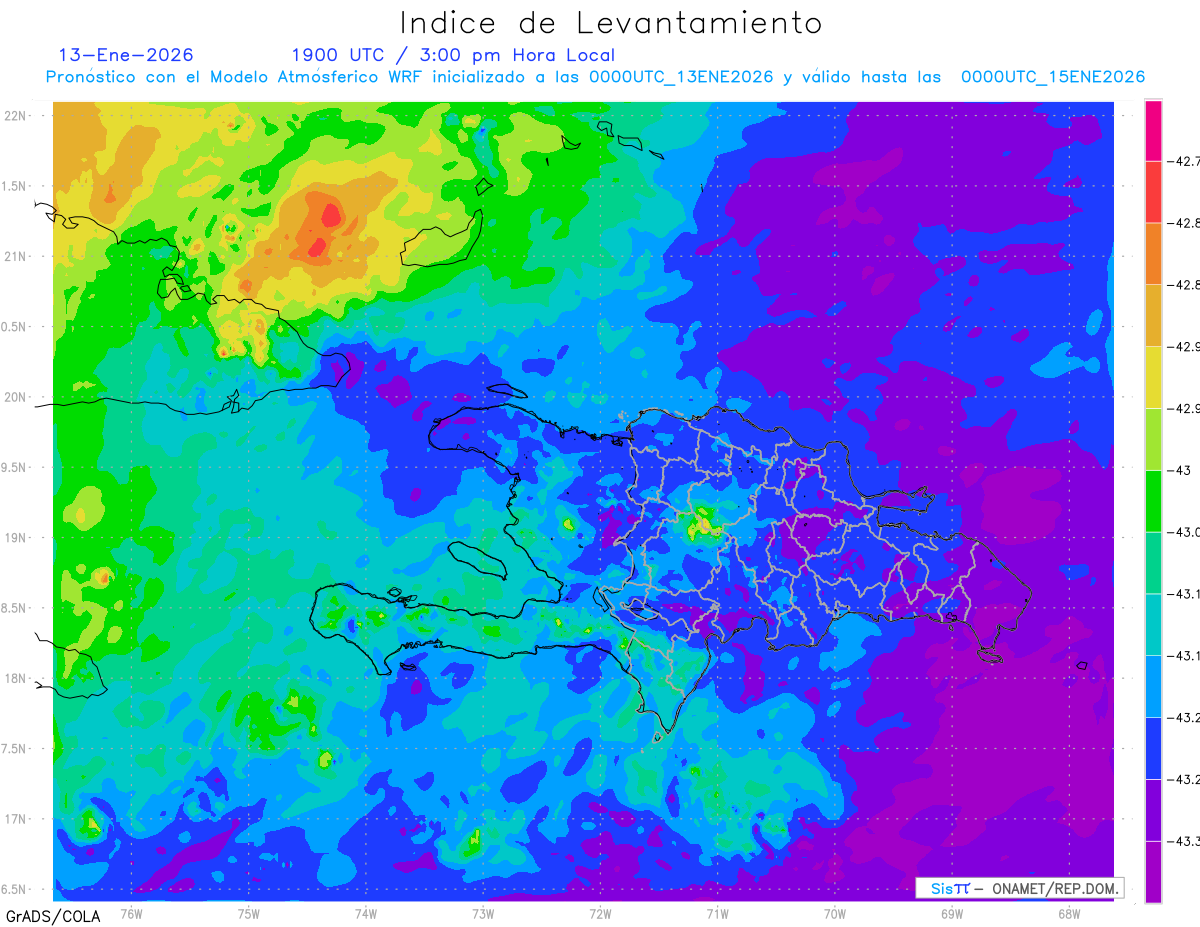
Task: Click the "68W" longitude label
Action: point(1069,913)
